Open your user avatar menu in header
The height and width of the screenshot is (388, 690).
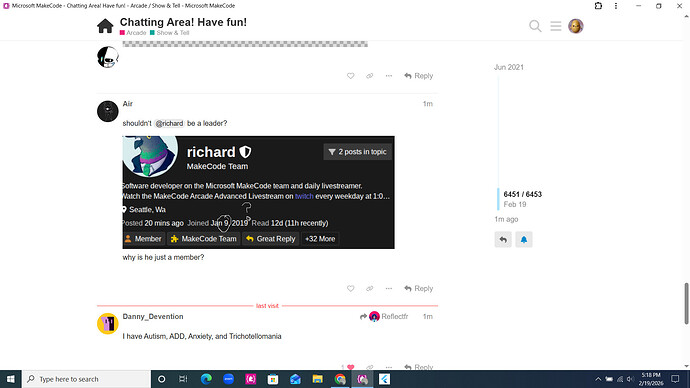coord(576,26)
